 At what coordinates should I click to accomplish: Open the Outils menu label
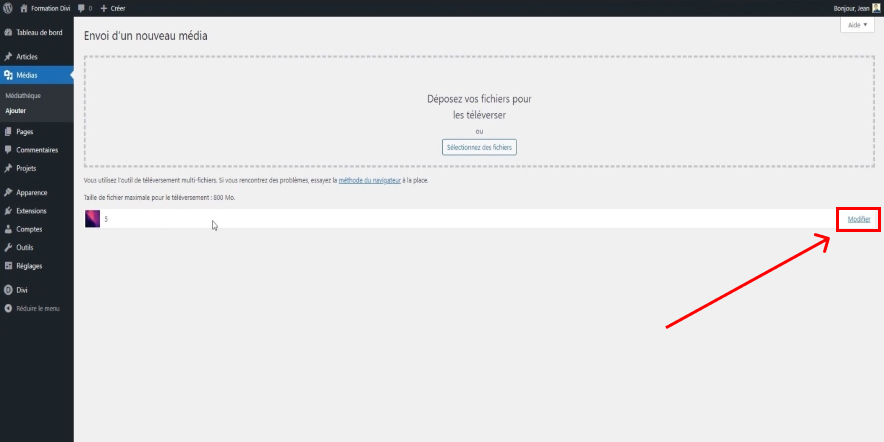pos(25,247)
